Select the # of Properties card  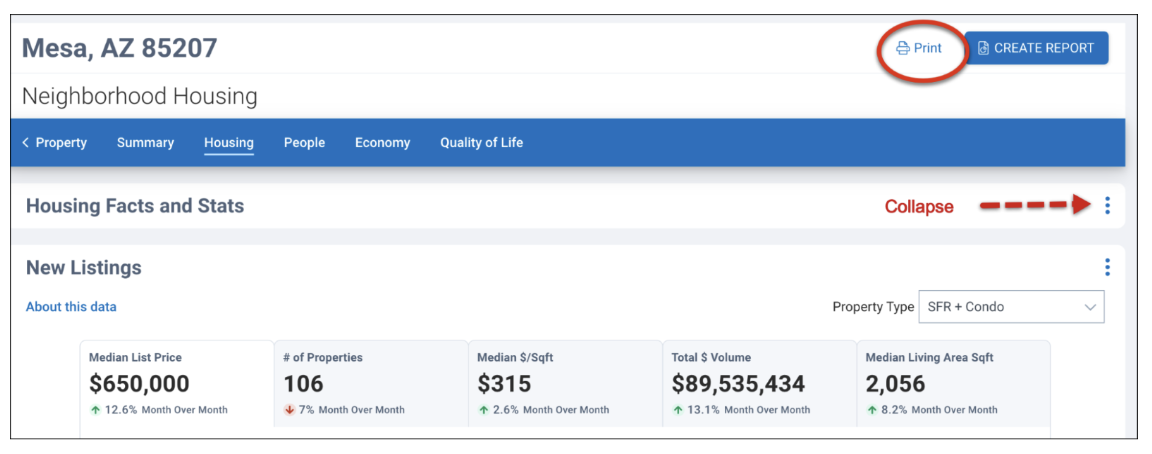pyautogui.click(x=371, y=383)
